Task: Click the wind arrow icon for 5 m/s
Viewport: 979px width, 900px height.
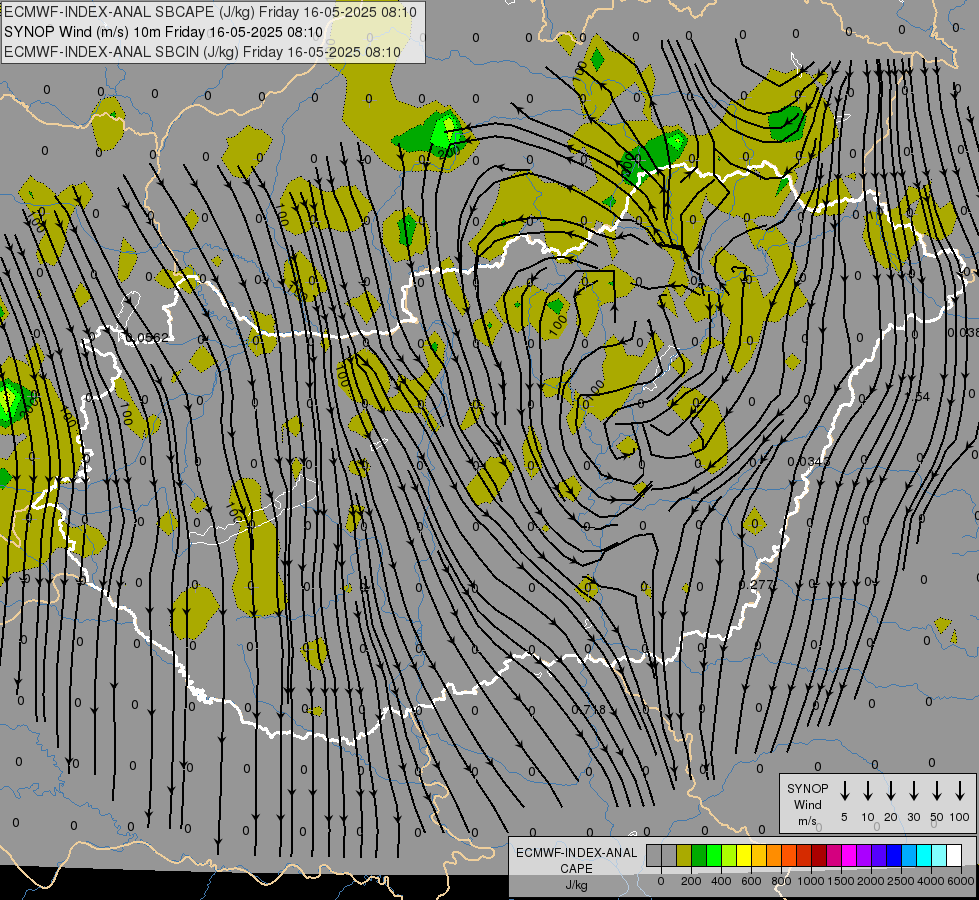Action: [844, 791]
